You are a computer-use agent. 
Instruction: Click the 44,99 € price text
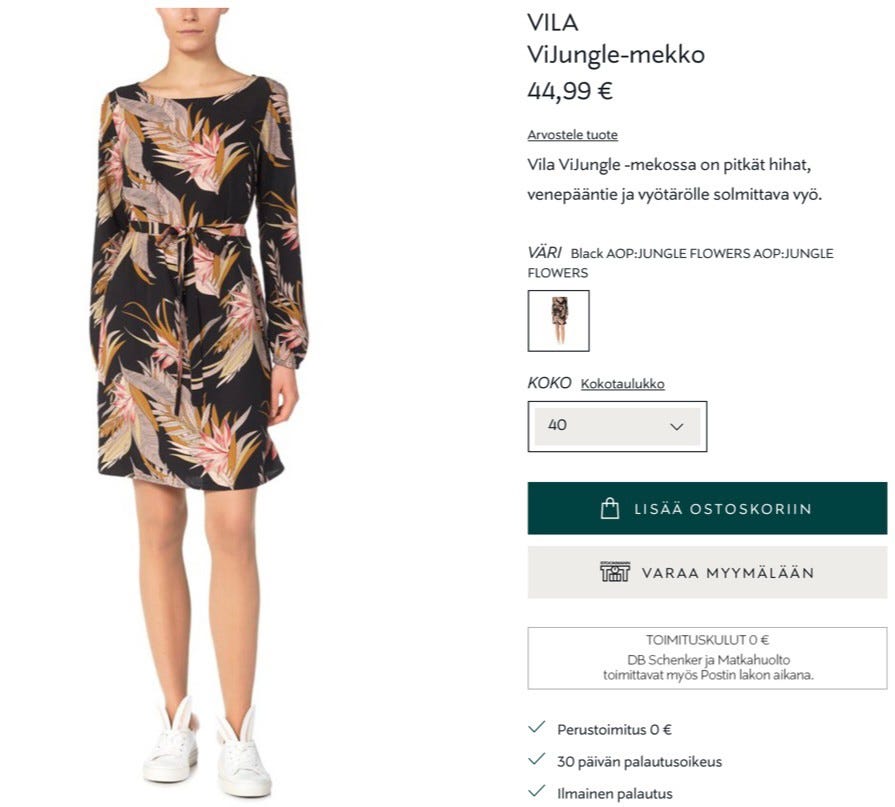570,91
